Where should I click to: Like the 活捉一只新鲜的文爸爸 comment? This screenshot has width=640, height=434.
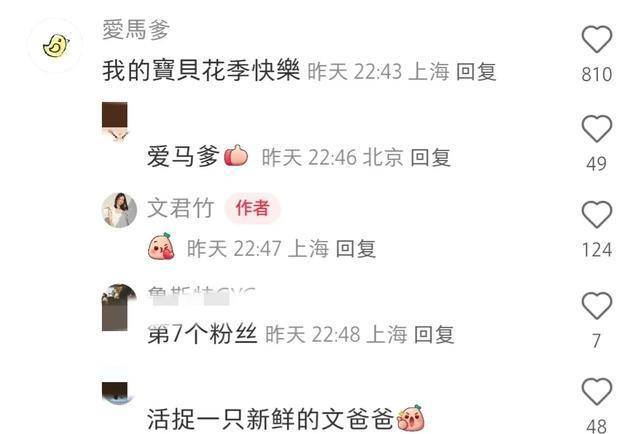tap(596, 392)
